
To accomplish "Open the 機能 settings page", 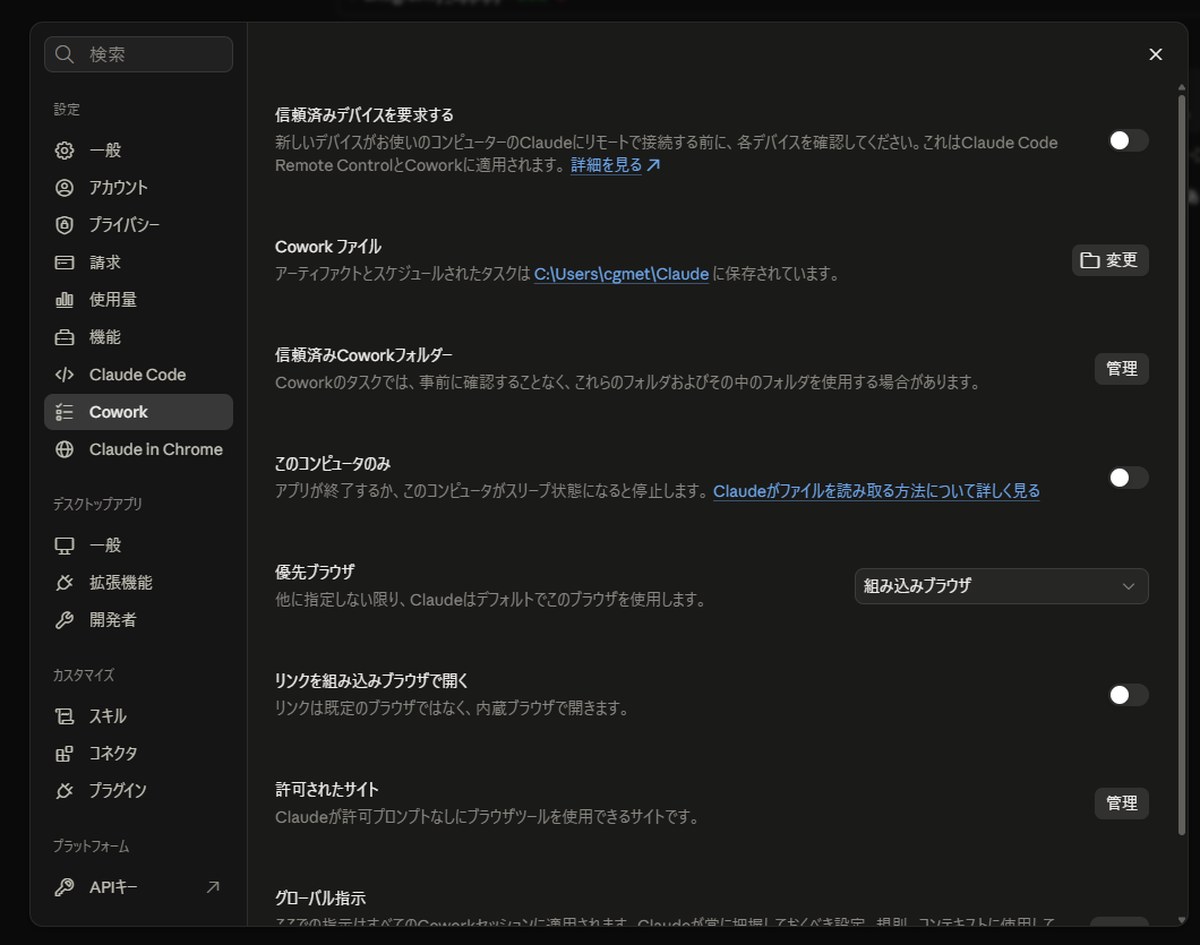I will pos(138,337).
